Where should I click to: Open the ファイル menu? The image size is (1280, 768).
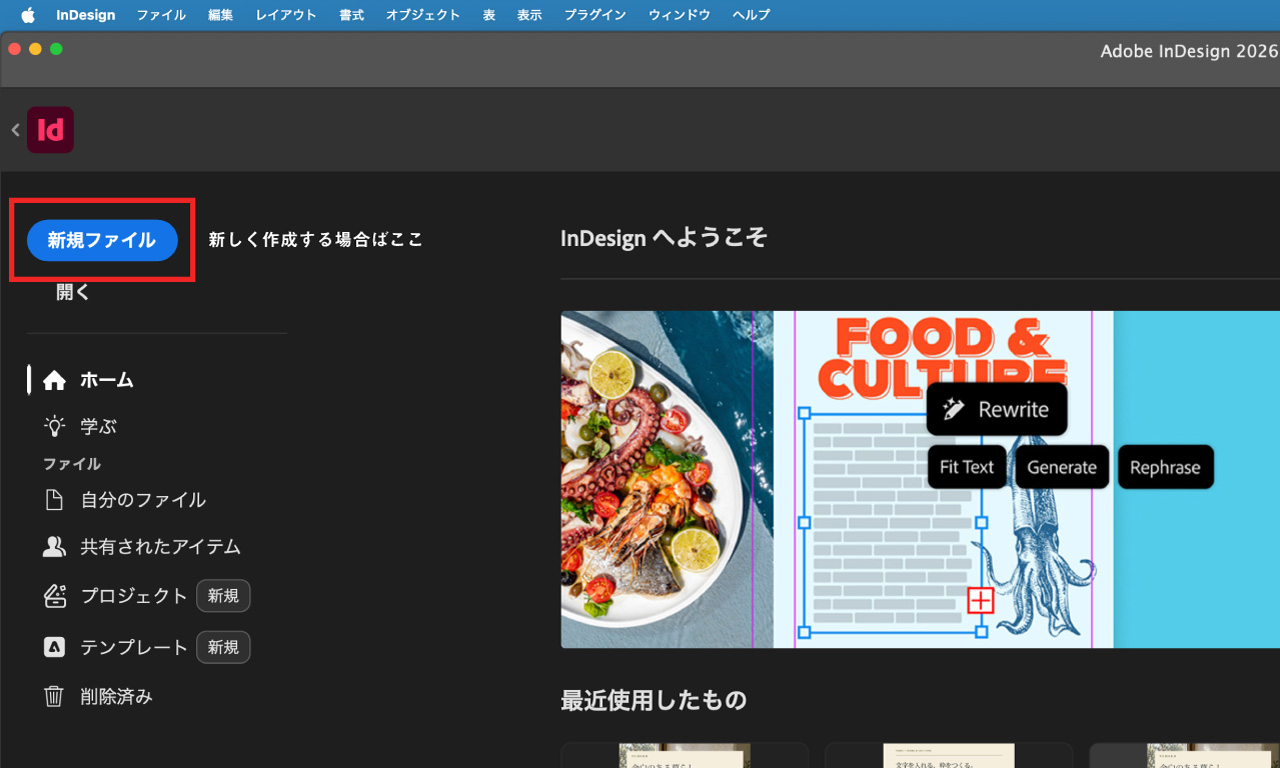pyautogui.click(x=161, y=15)
